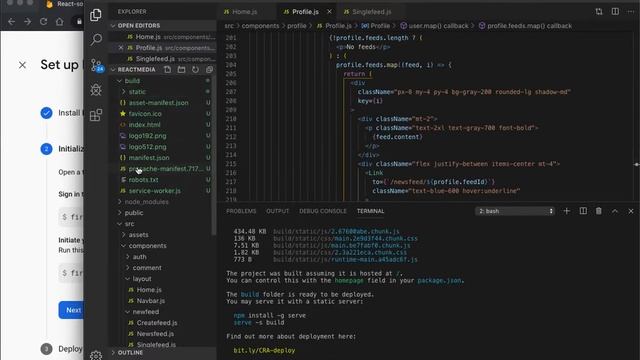This screenshot has width=640, height=360.
Task: Open the Explorer view in activity bar
Action: (x=96, y=15)
